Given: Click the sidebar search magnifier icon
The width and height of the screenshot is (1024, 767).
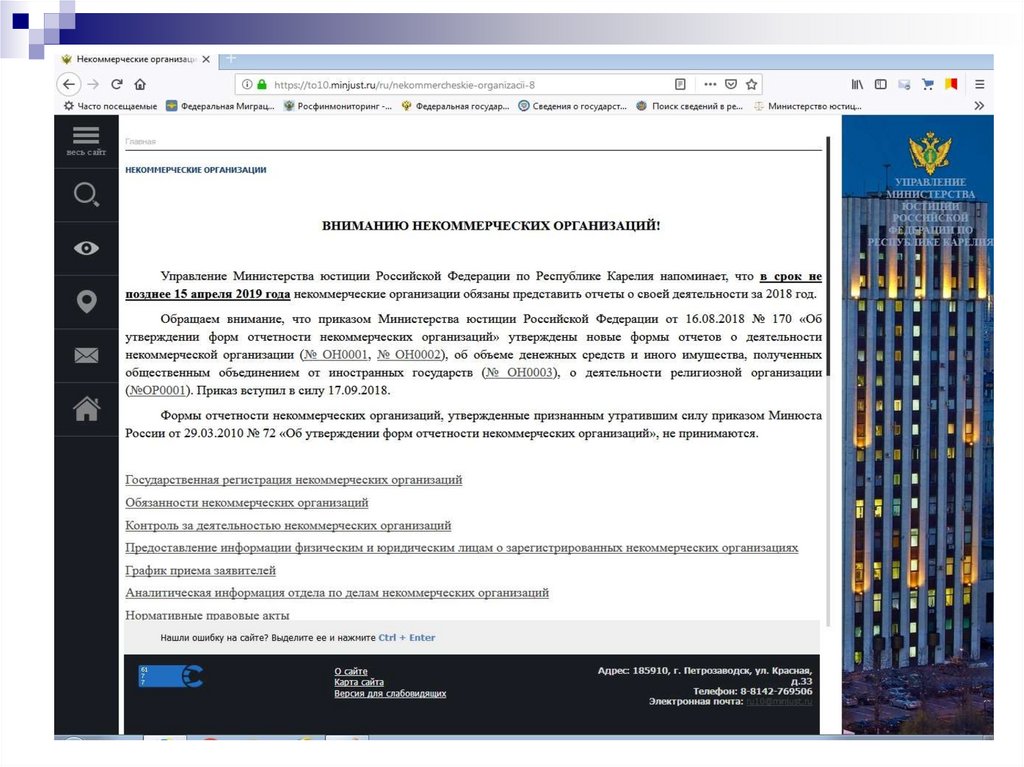Looking at the screenshot, I should tap(86, 195).
